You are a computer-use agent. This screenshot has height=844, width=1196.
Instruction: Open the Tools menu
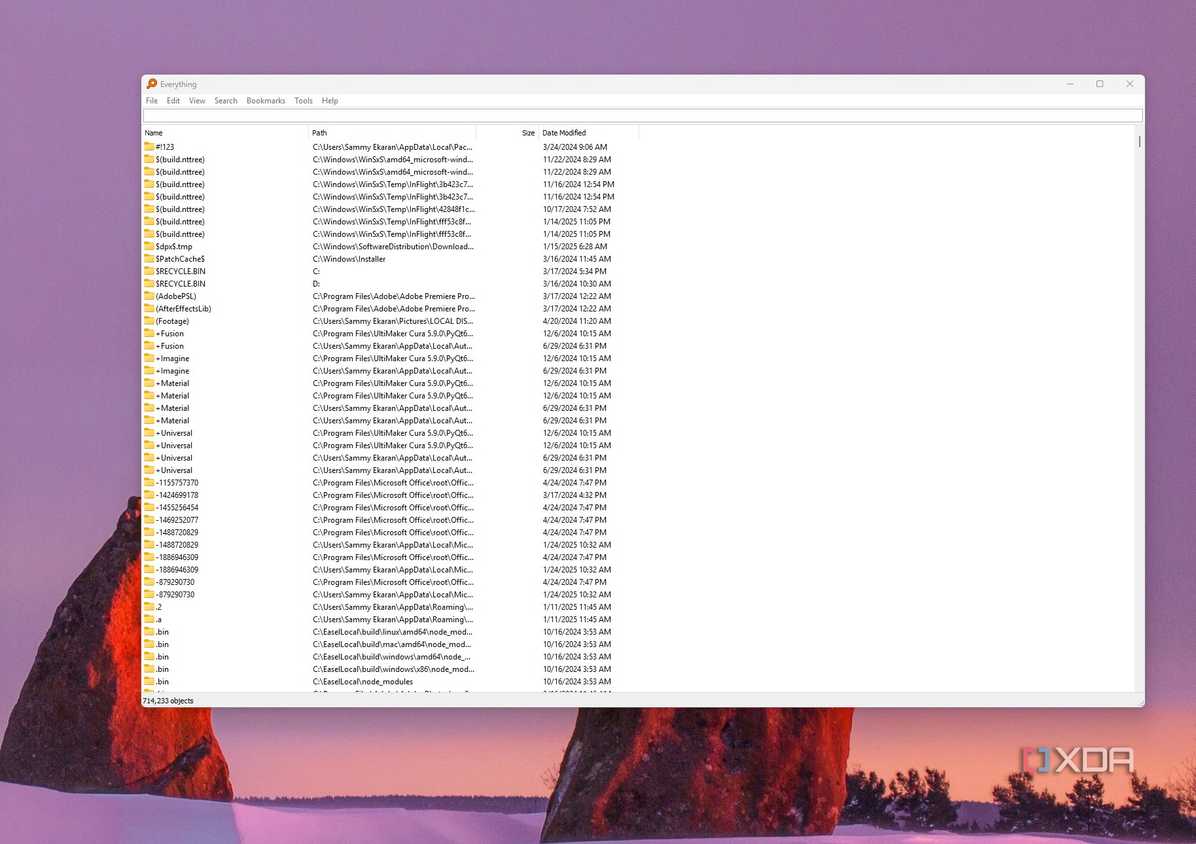click(304, 101)
